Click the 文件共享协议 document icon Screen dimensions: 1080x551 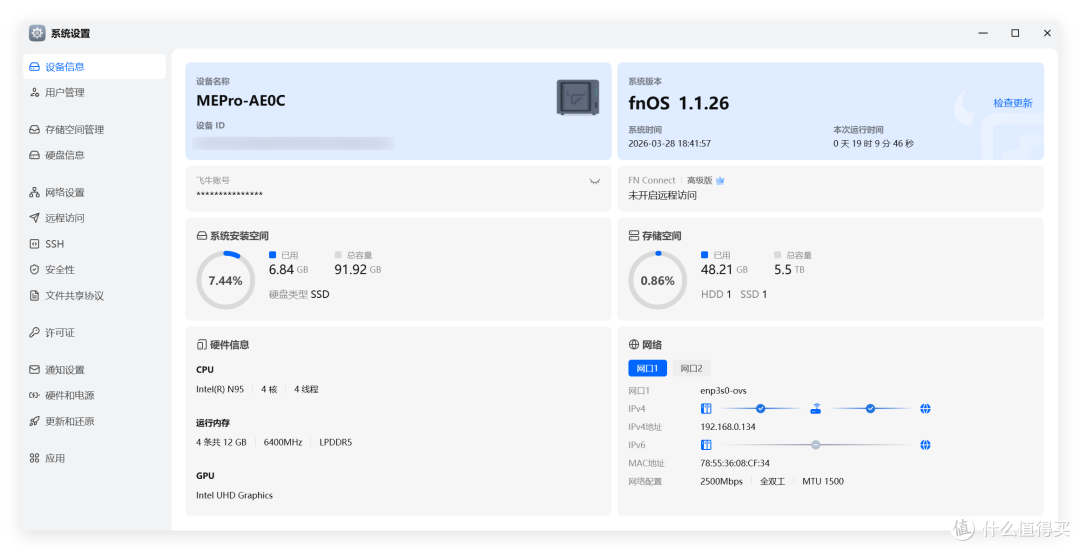click(34, 295)
